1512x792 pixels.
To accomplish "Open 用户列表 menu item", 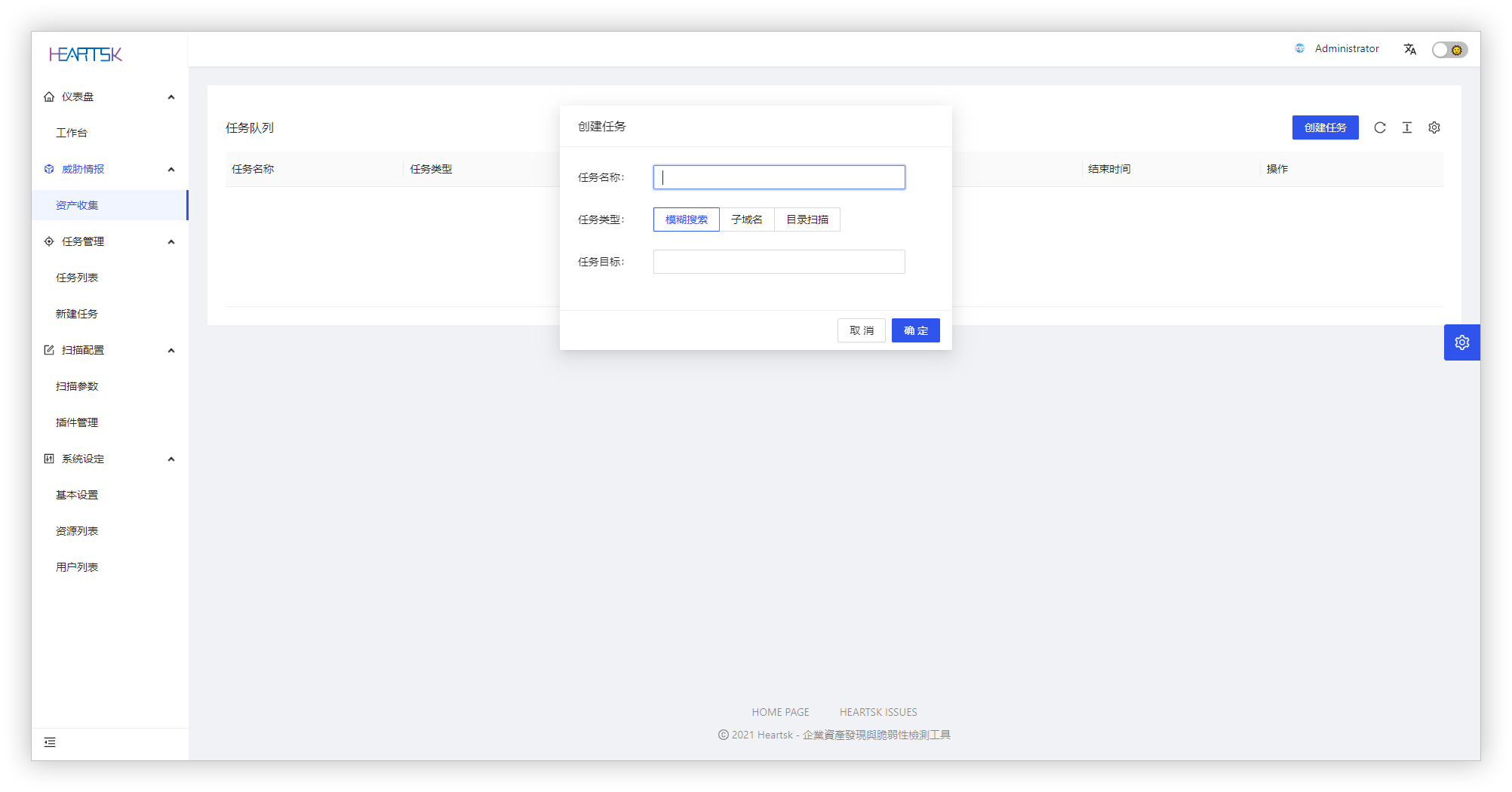I will point(110,567).
